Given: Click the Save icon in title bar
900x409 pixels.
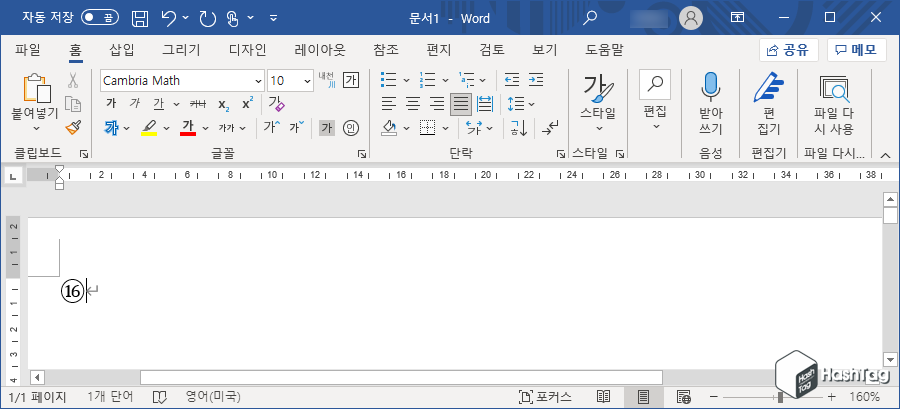Looking at the screenshot, I should click(139, 18).
